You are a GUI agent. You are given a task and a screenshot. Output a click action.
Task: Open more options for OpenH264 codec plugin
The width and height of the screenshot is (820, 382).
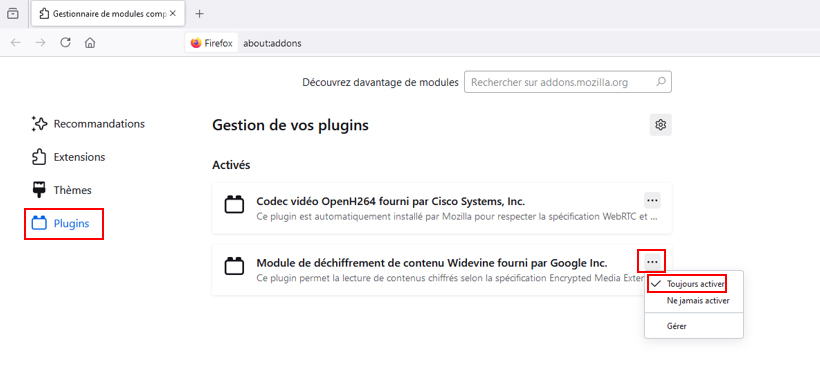click(652, 200)
